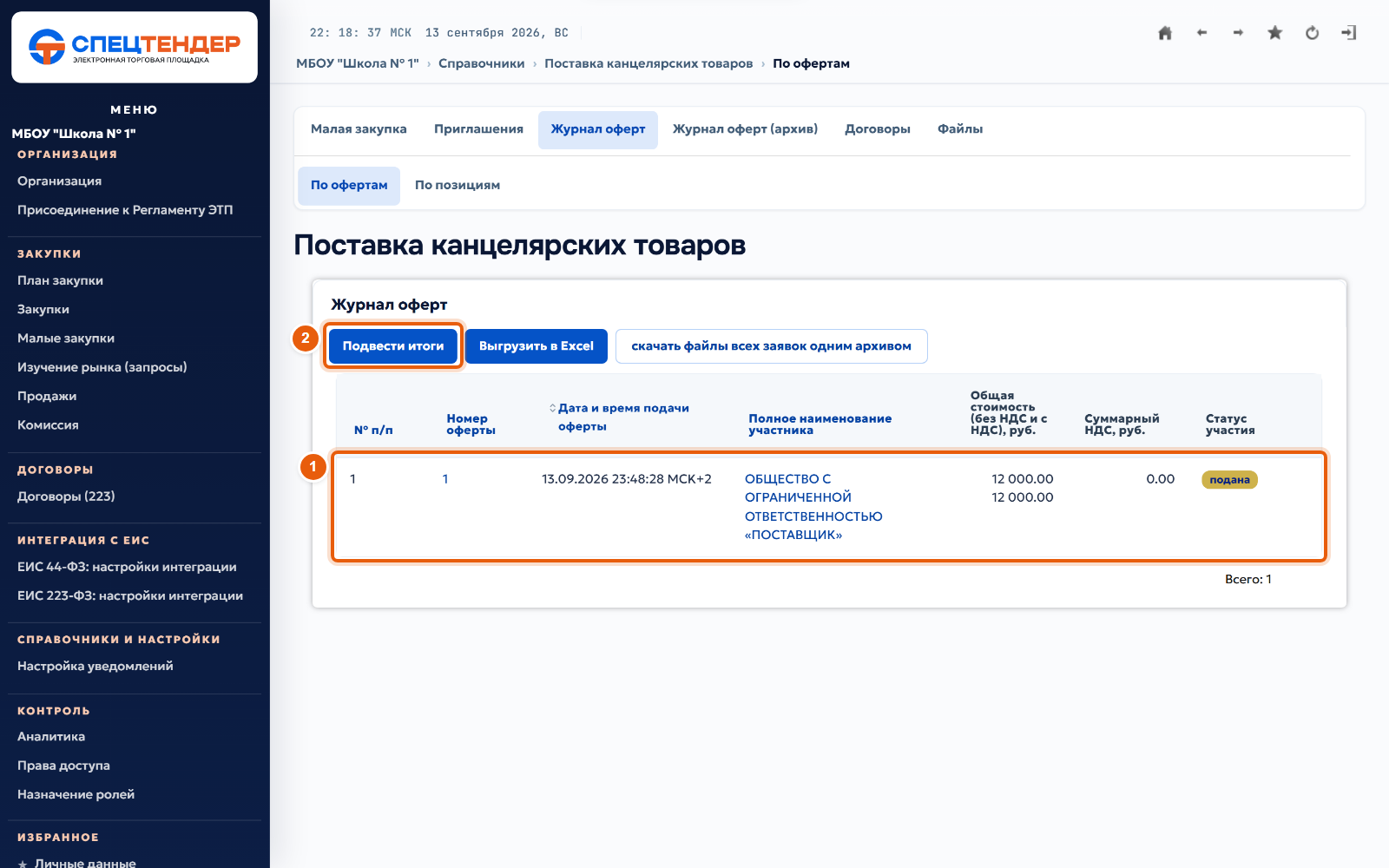Open Назначение ролей menu item
This screenshot has height=868, width=1389.
tap(76, 795)
